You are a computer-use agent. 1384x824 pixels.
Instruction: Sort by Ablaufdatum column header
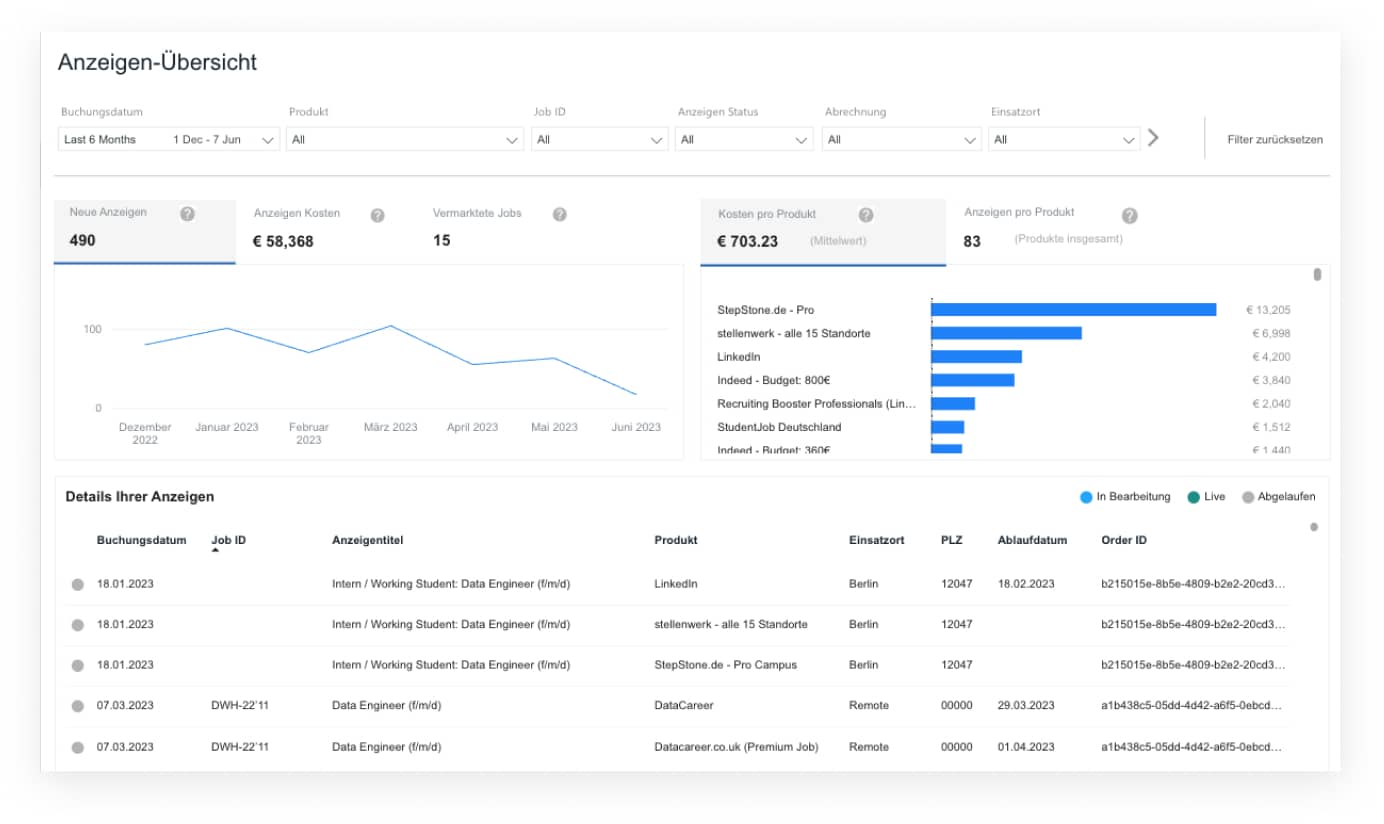tap(1032, 540)
